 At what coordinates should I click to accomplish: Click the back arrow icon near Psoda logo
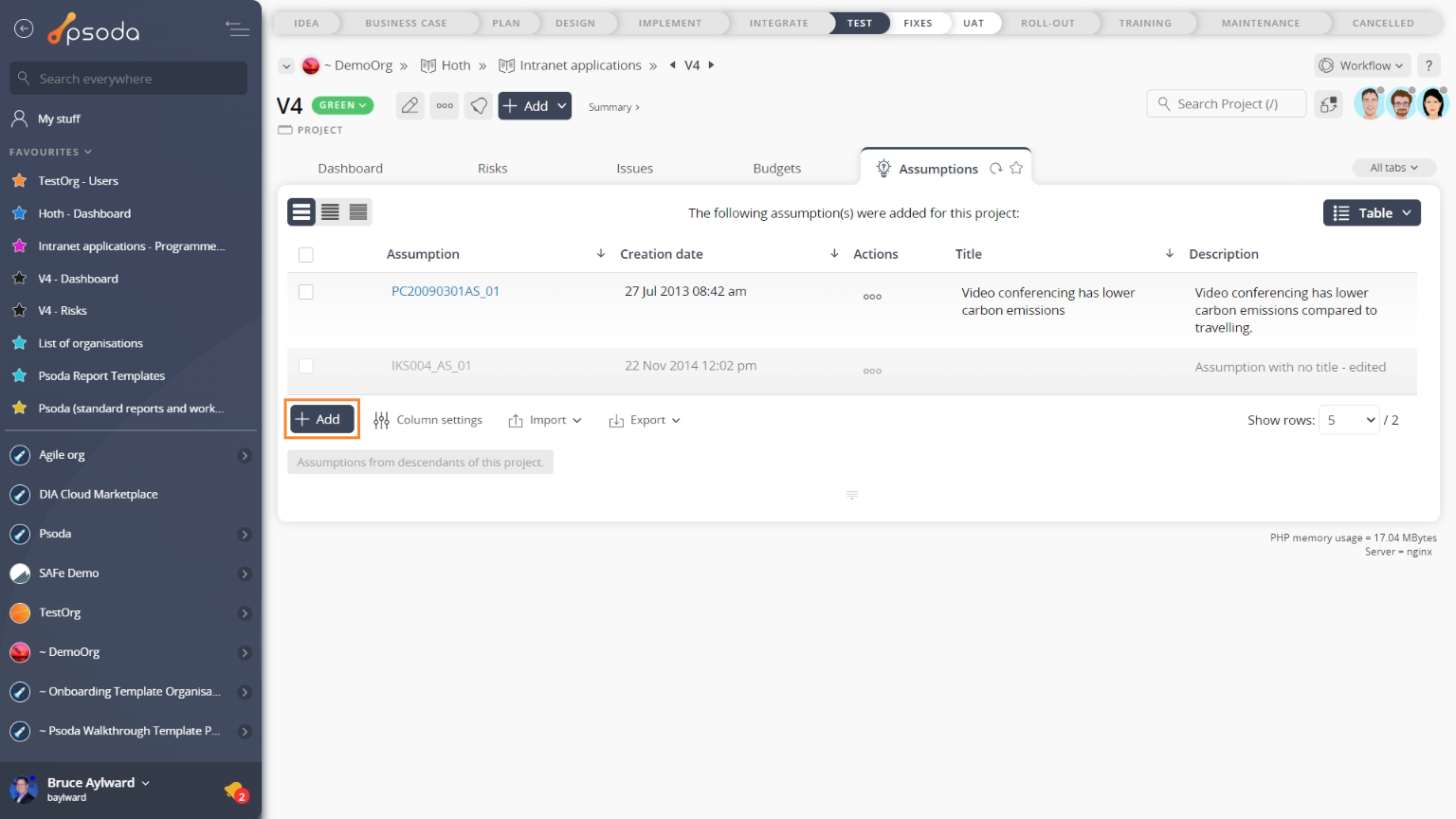coord(24,29)
